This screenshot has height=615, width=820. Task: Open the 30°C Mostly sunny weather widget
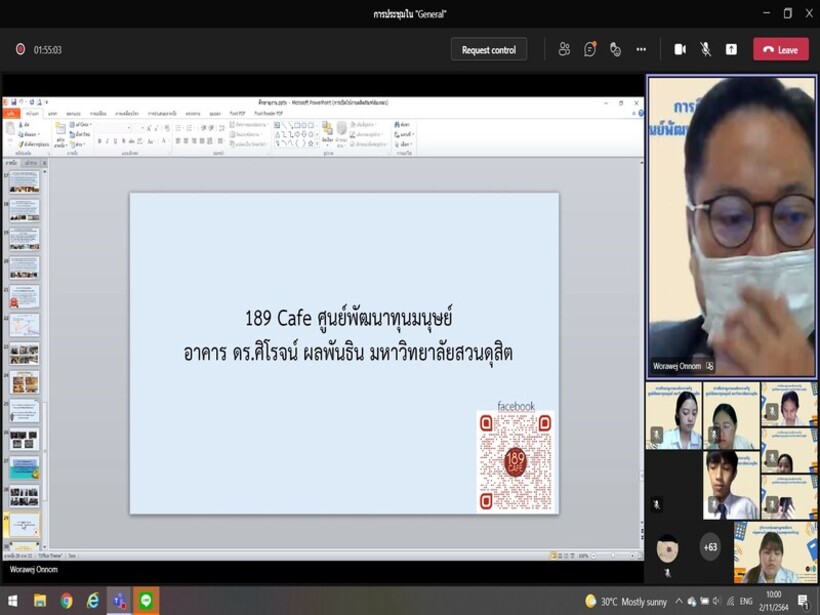click(626, 601)
